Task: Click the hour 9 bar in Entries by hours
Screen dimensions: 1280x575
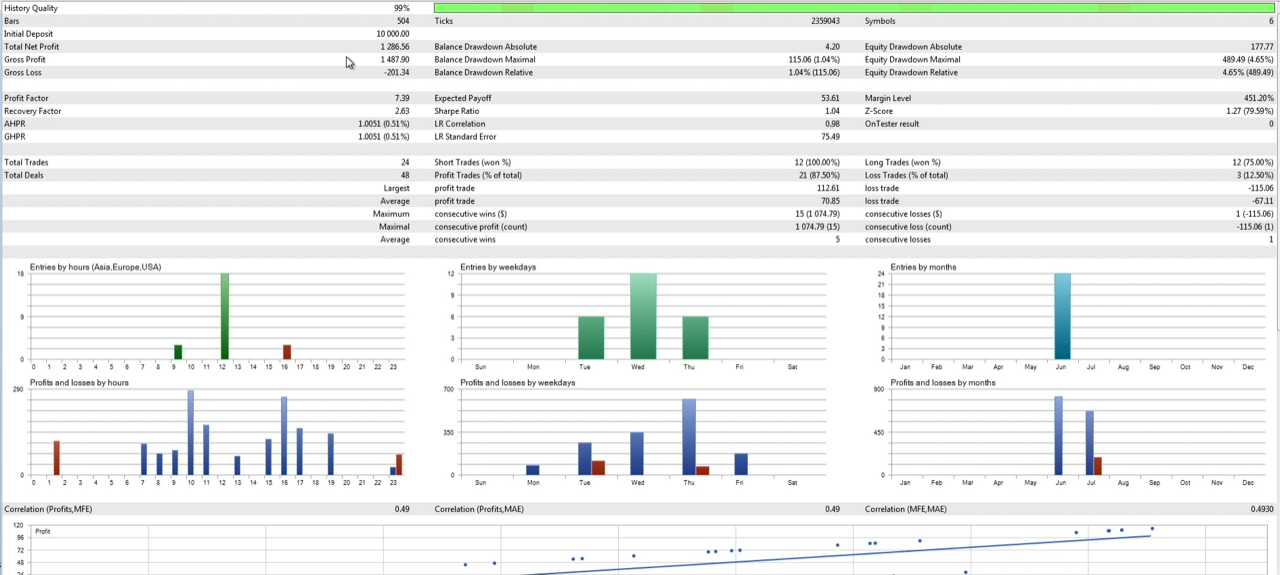Action: (178, 352)
